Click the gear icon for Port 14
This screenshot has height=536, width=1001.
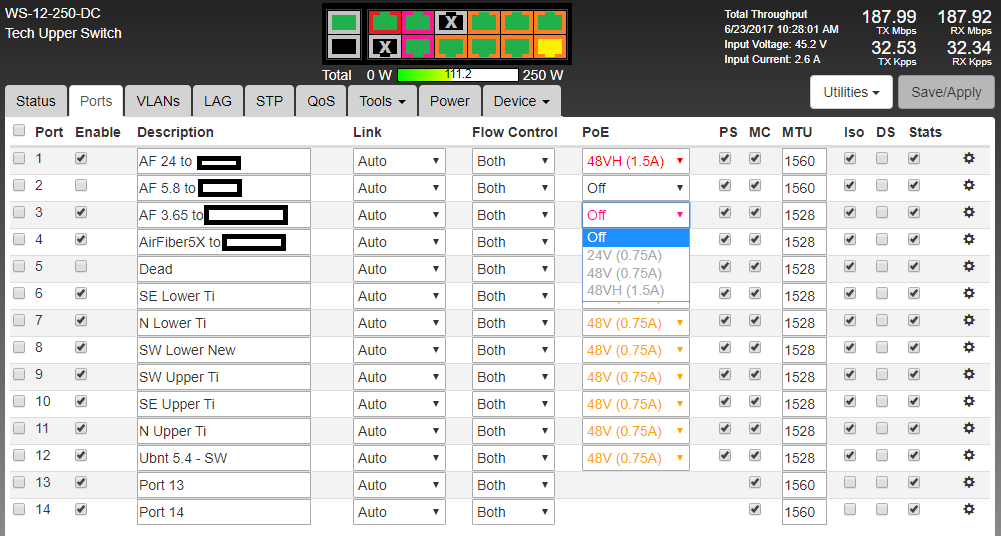click(x=968, y=509)
